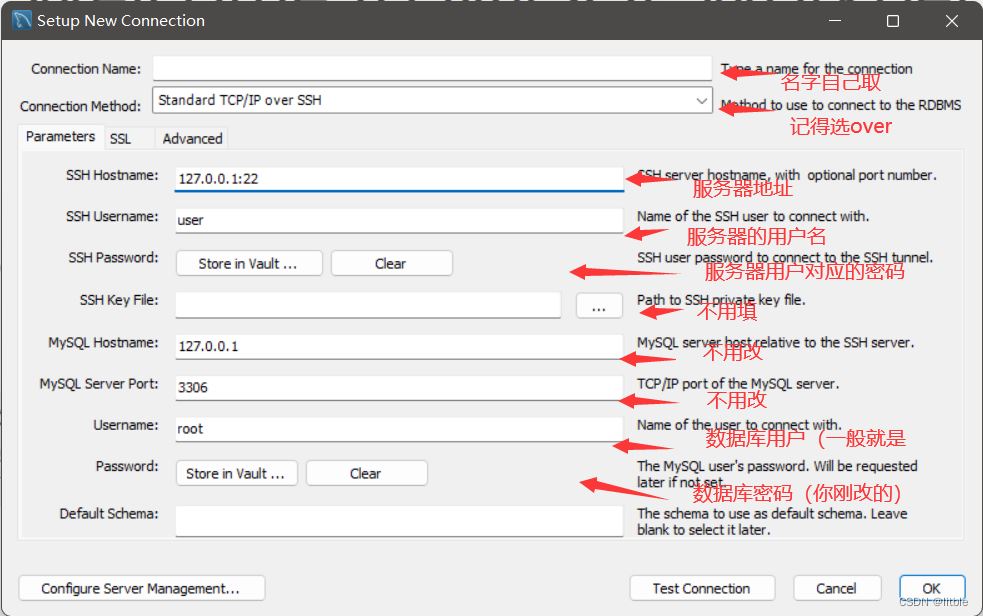Switch to the Advanced tab
The width and height of the screenshot is (983, 616).
pos(192,139)
